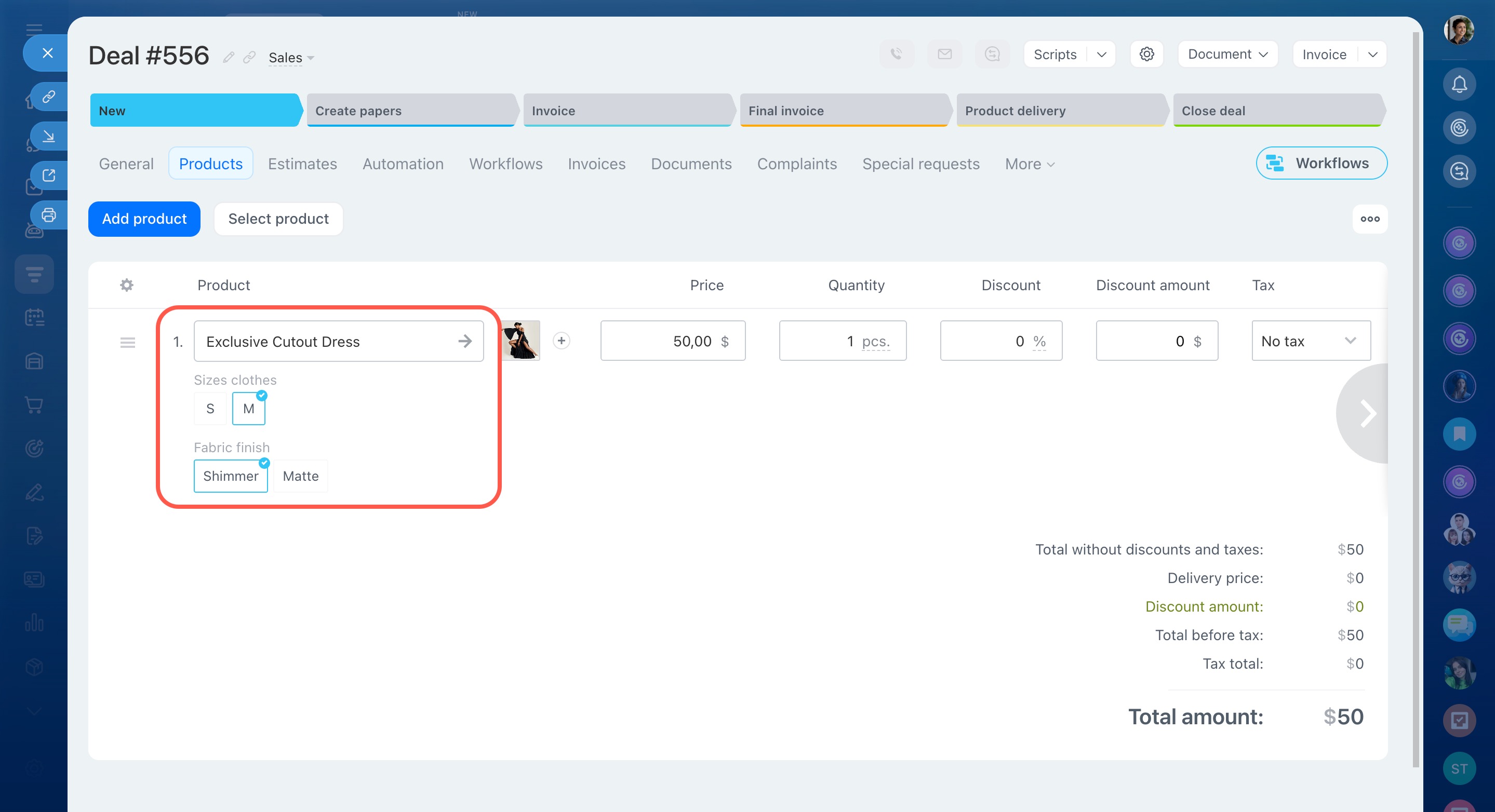
Task: Click the email envelope icon
Action: 944,55
